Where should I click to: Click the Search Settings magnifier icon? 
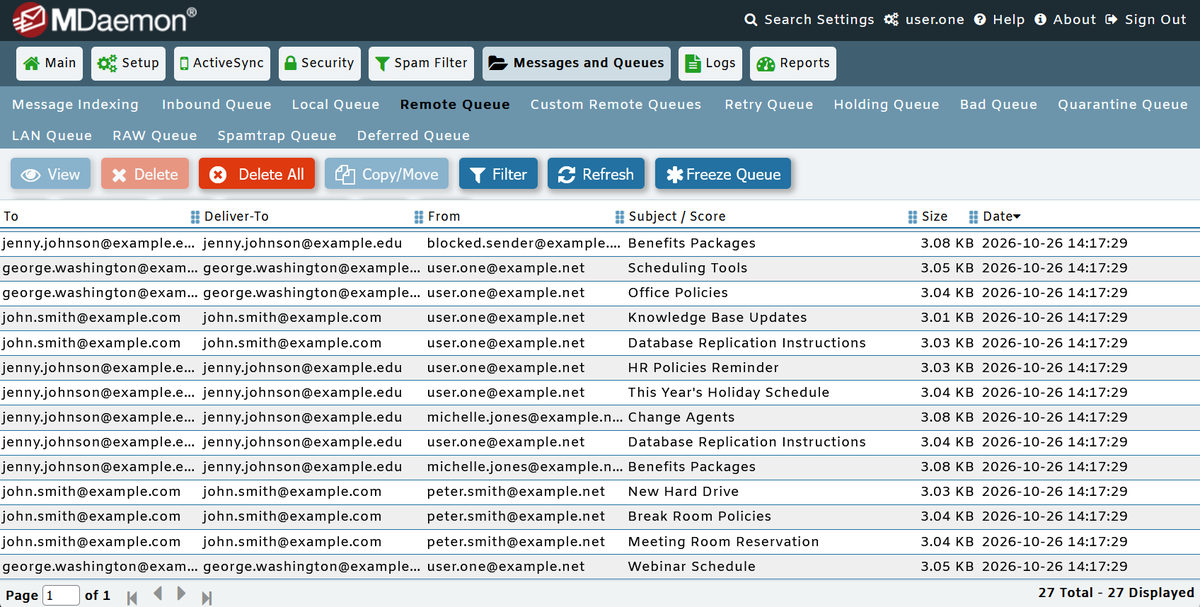coord(751,20)
